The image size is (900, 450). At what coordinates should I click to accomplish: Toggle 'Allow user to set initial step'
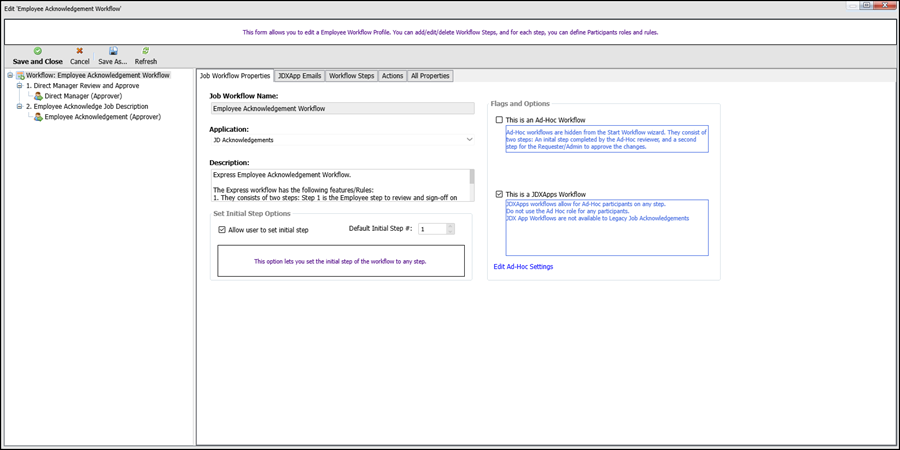[x=222, y=230]
